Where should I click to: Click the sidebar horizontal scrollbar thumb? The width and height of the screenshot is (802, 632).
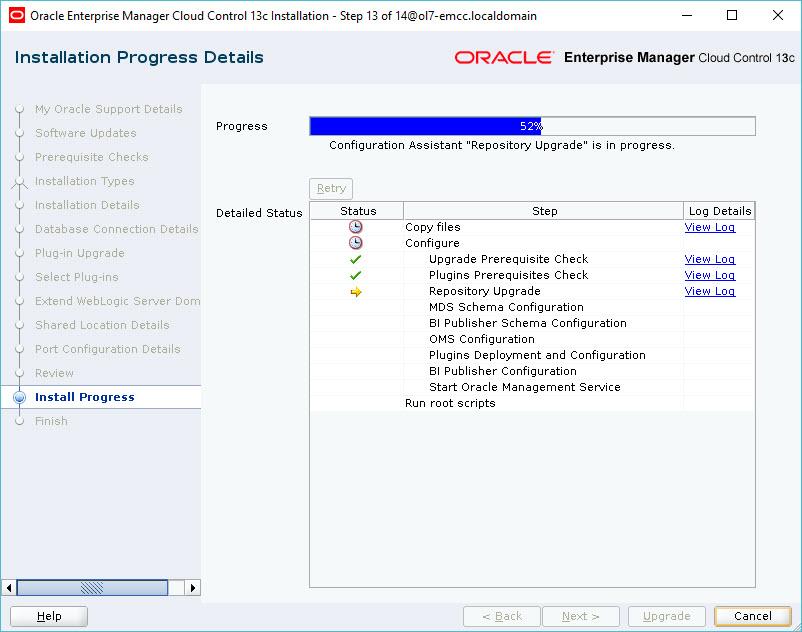click(92, 588)
